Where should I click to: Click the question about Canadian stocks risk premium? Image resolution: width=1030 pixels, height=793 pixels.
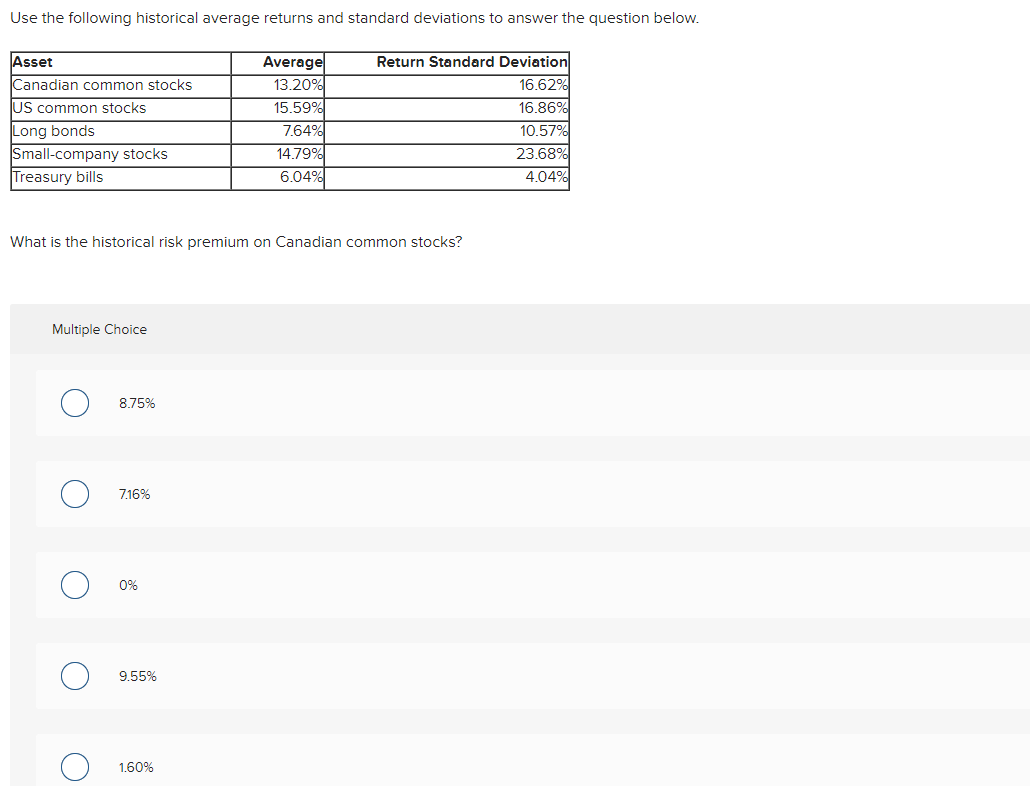pyautogui.click(x=235, y=241)
